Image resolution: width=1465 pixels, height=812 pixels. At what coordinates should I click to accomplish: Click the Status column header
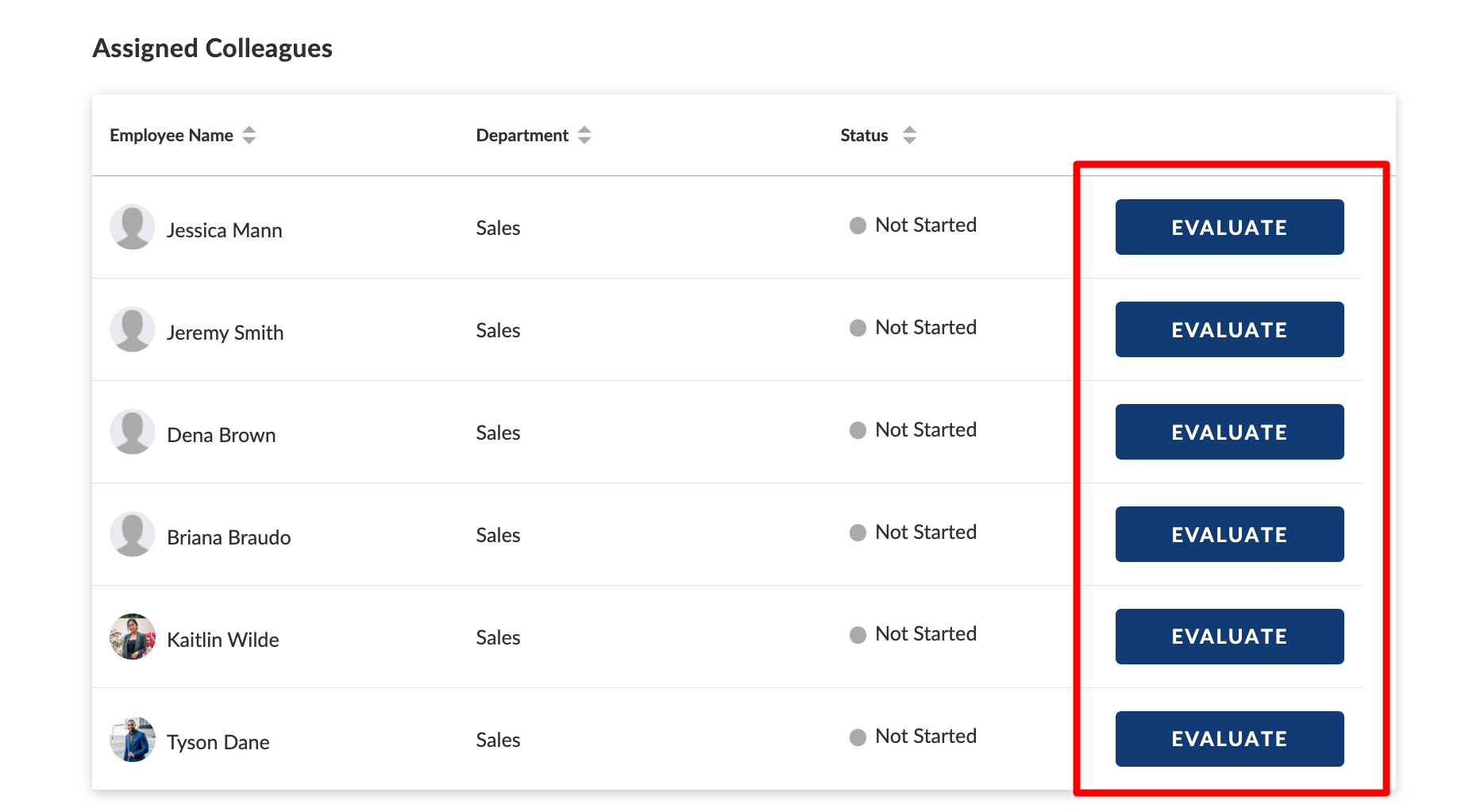coord(864,136)
